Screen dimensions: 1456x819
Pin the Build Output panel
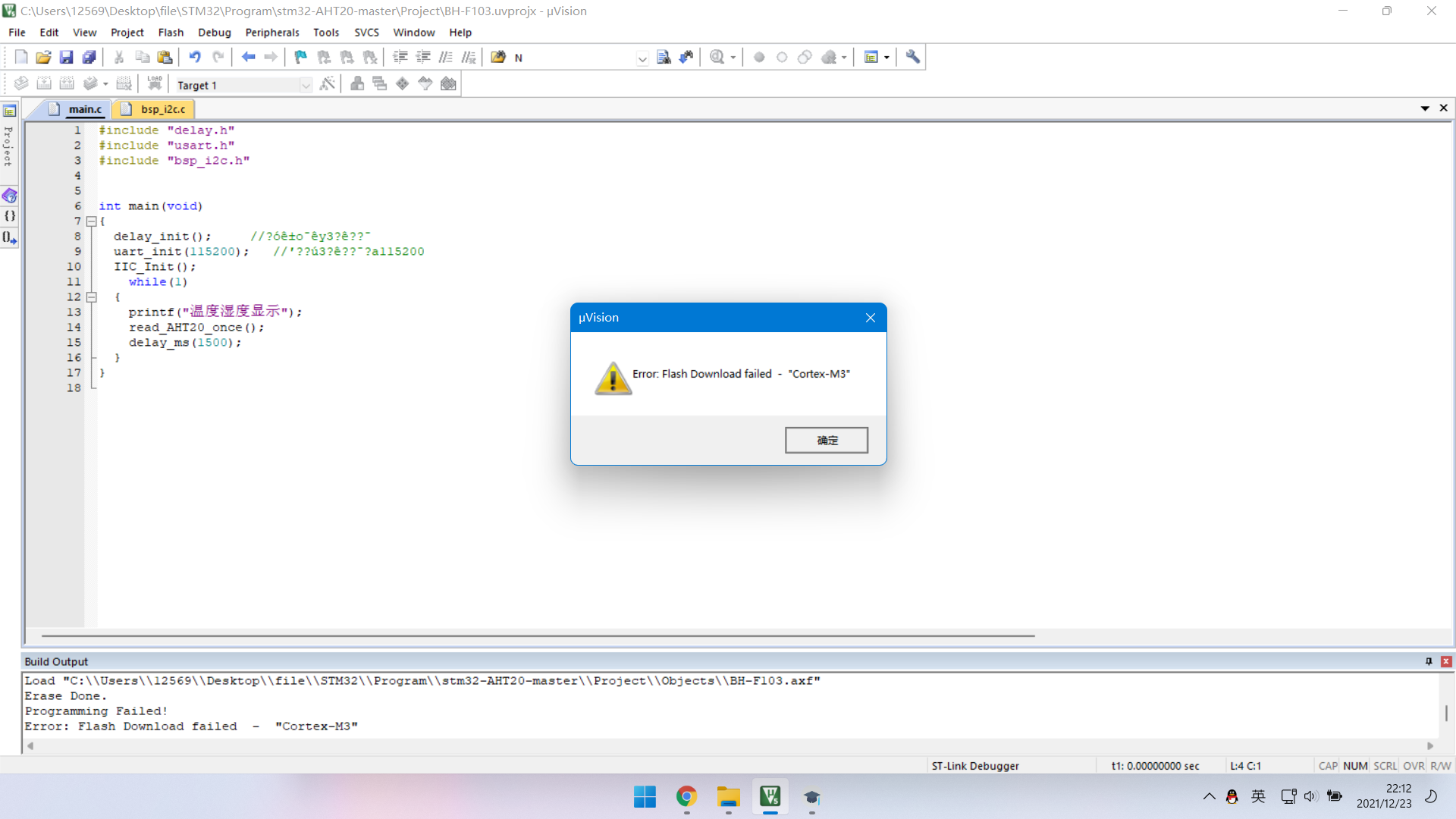tap(1429, 661)
